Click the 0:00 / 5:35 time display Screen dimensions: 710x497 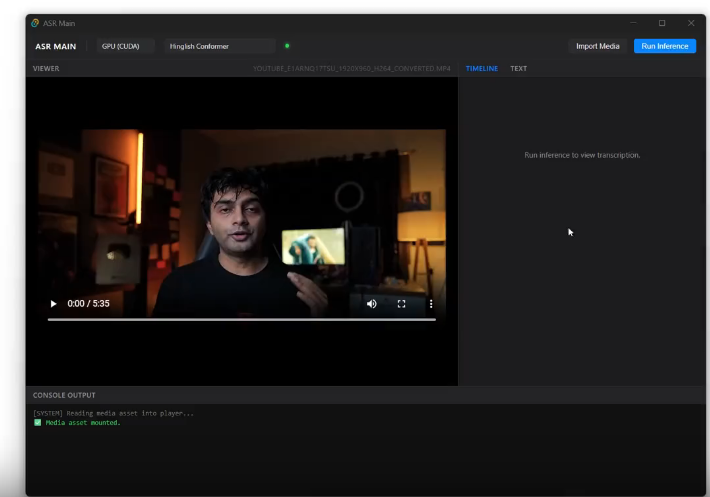tap(88, 304)
